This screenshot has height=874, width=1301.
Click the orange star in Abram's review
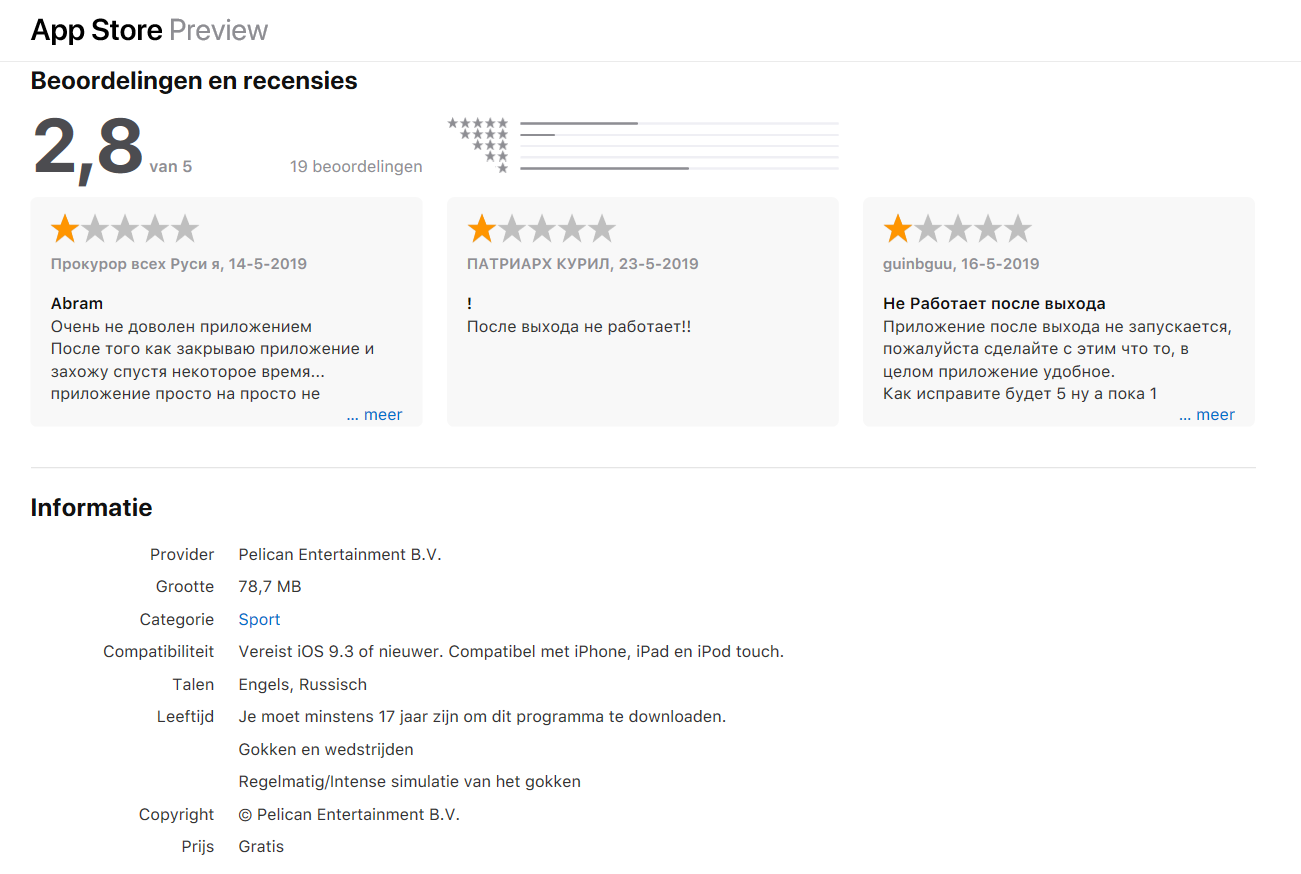[x=65, y=229]
